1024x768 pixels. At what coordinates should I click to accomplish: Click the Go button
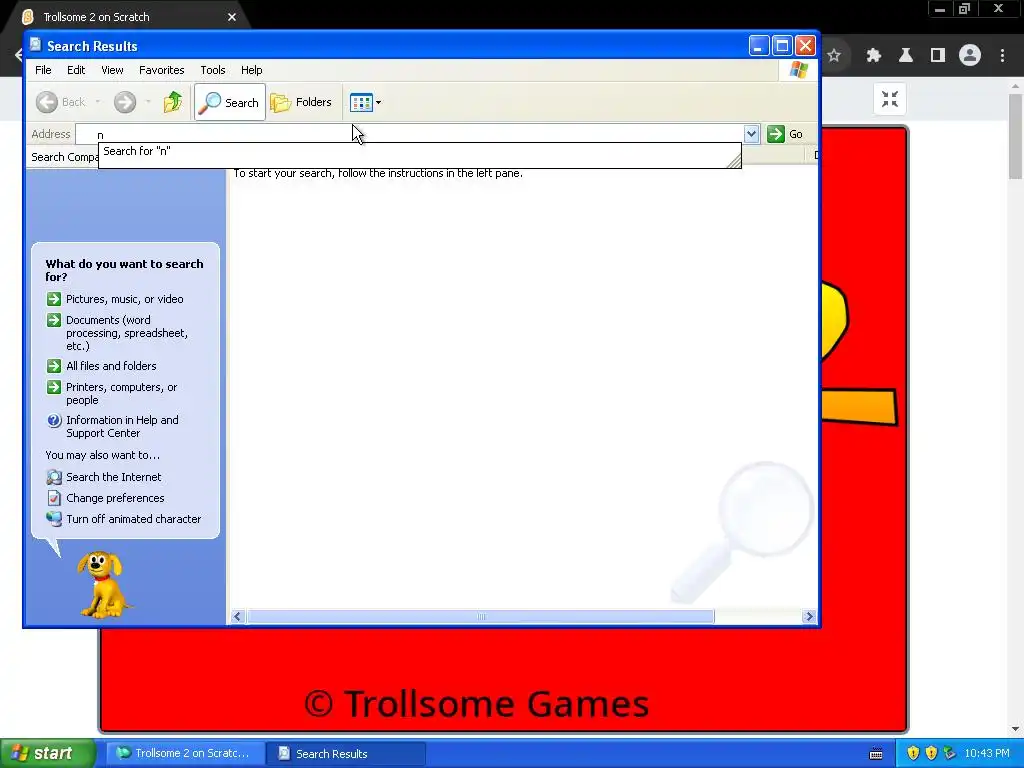tap(786, 134)
